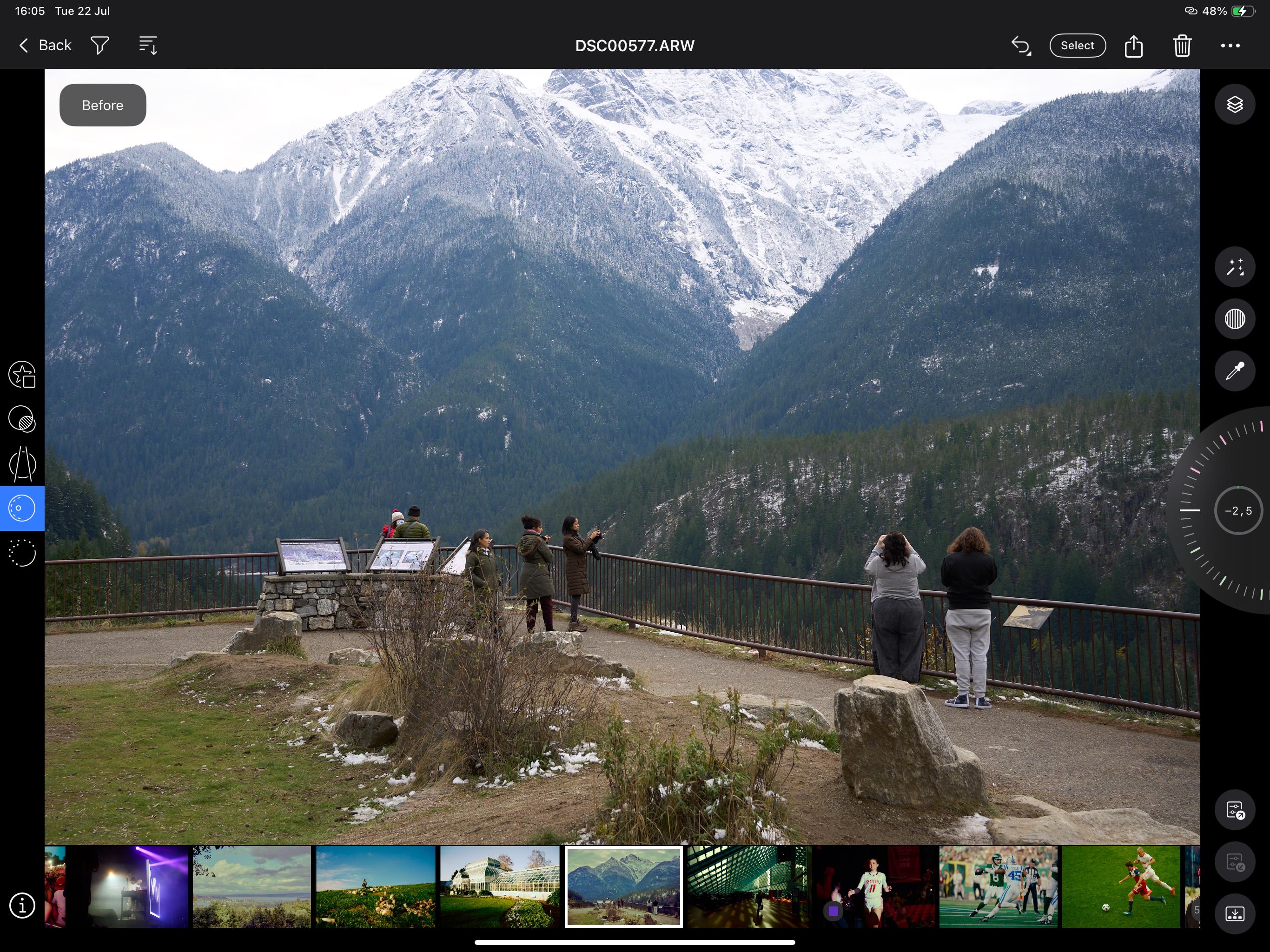The image size is (1270, 952).
Task: Go back using the Back button
Action: pyautogui.click(x=45, y=46)
